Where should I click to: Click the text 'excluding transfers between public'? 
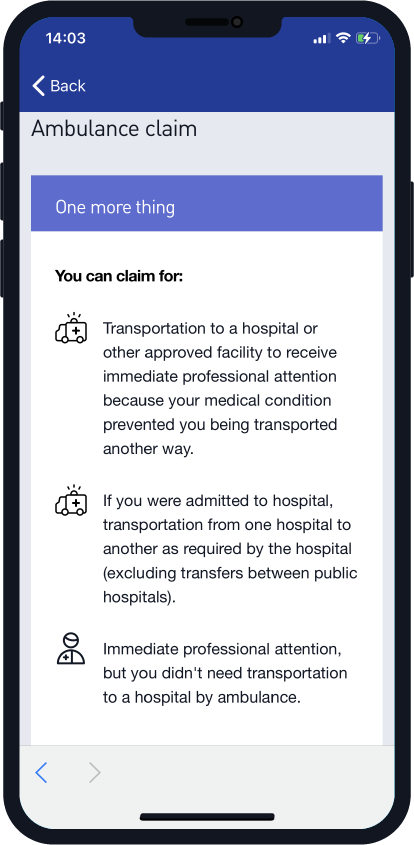232,573
